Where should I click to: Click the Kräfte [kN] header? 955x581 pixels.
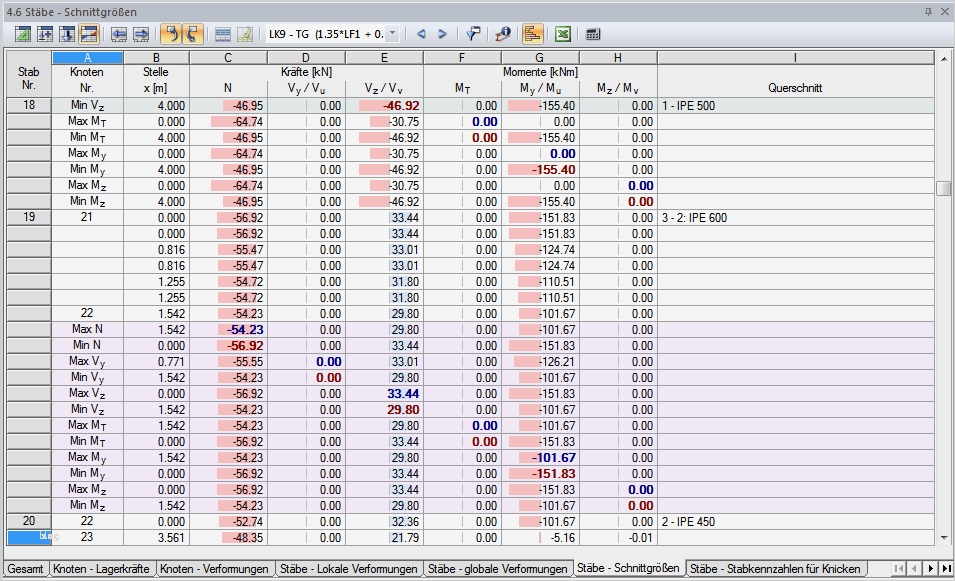[x=306, y=72]
